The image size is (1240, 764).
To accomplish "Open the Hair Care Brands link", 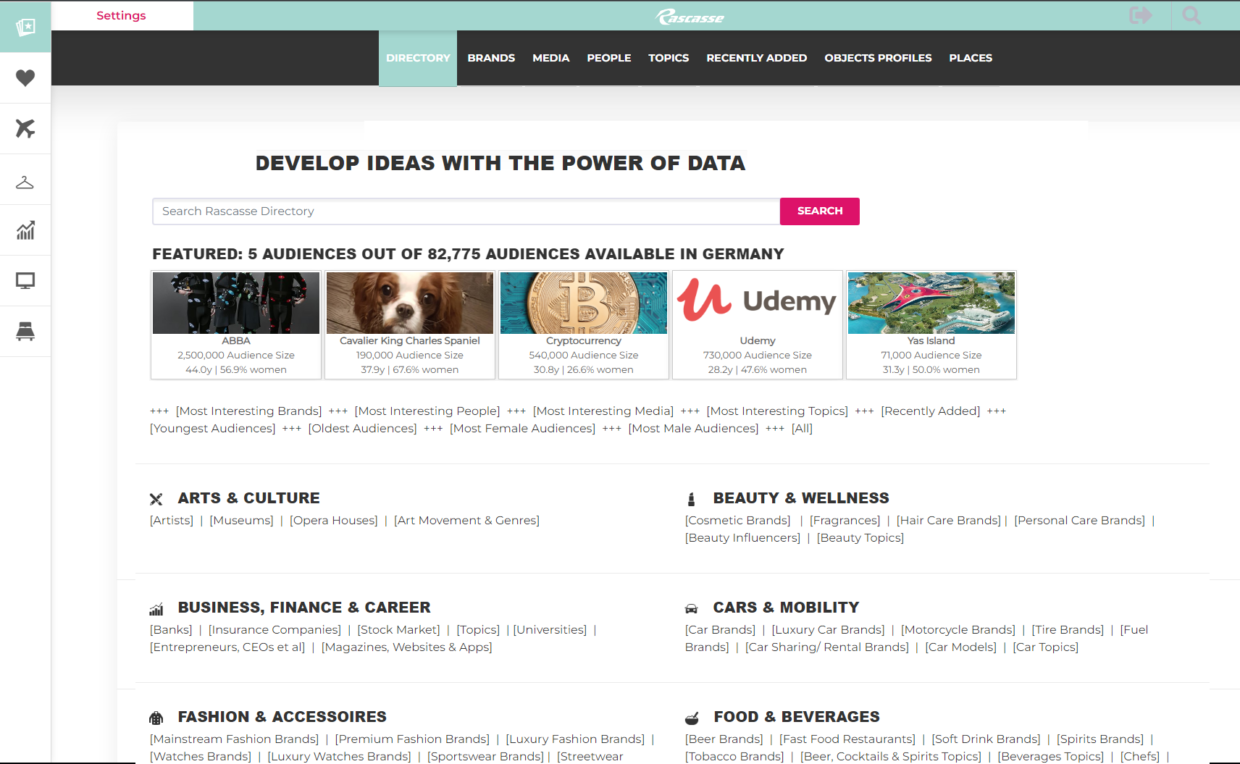I will [x=949, y=520].
